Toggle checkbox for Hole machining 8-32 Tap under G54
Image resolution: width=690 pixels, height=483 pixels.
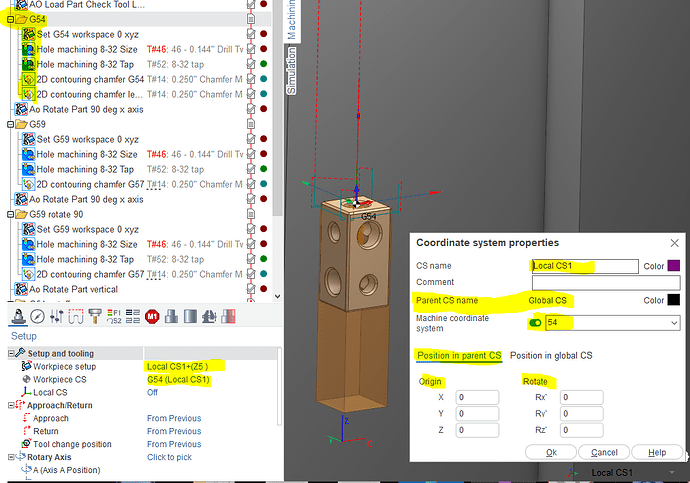(x=250, y=64)
